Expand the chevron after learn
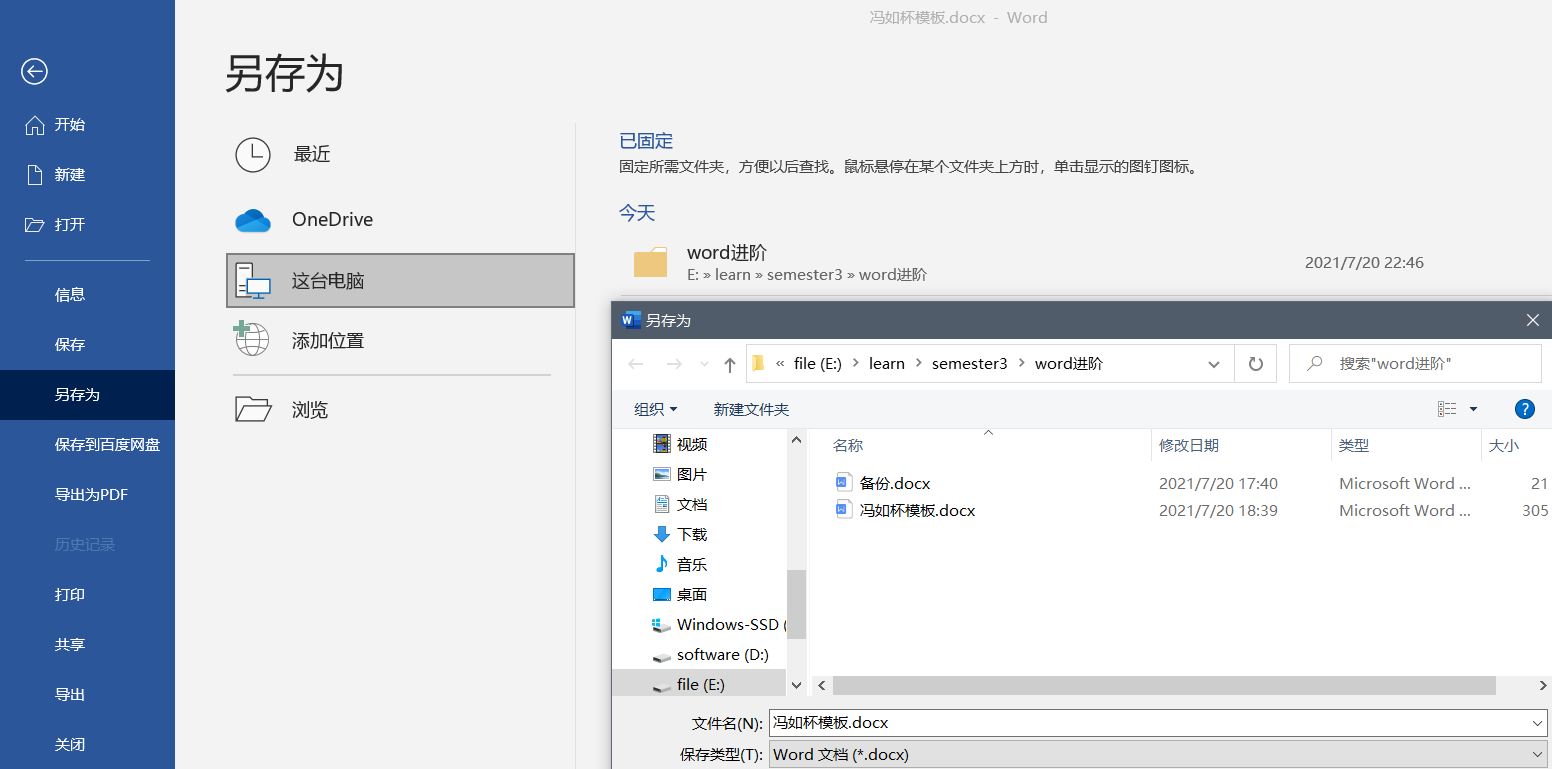Screen dimensions: 1552x769 (918, 364)
